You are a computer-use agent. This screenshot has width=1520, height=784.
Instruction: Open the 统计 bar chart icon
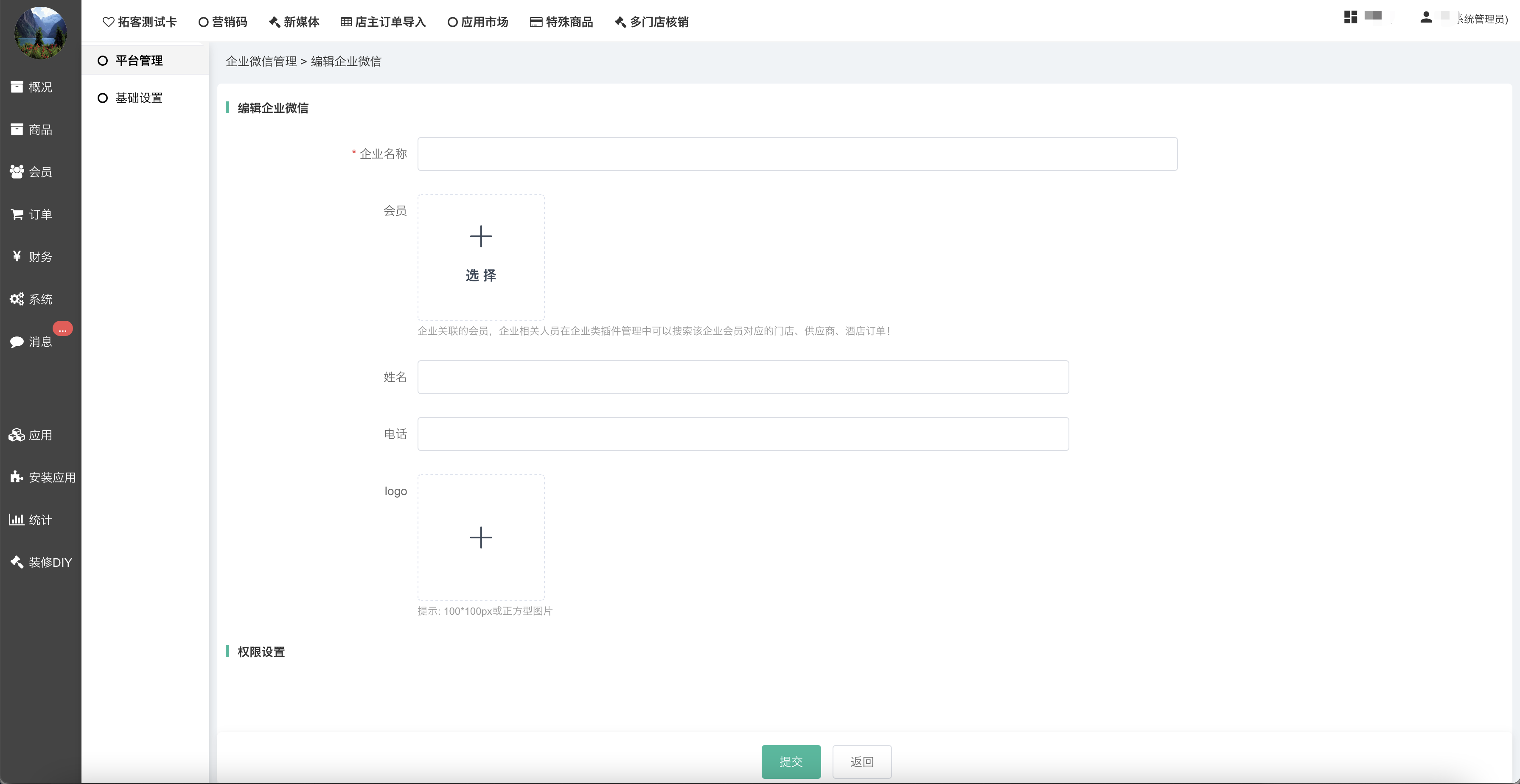(17, 520)
